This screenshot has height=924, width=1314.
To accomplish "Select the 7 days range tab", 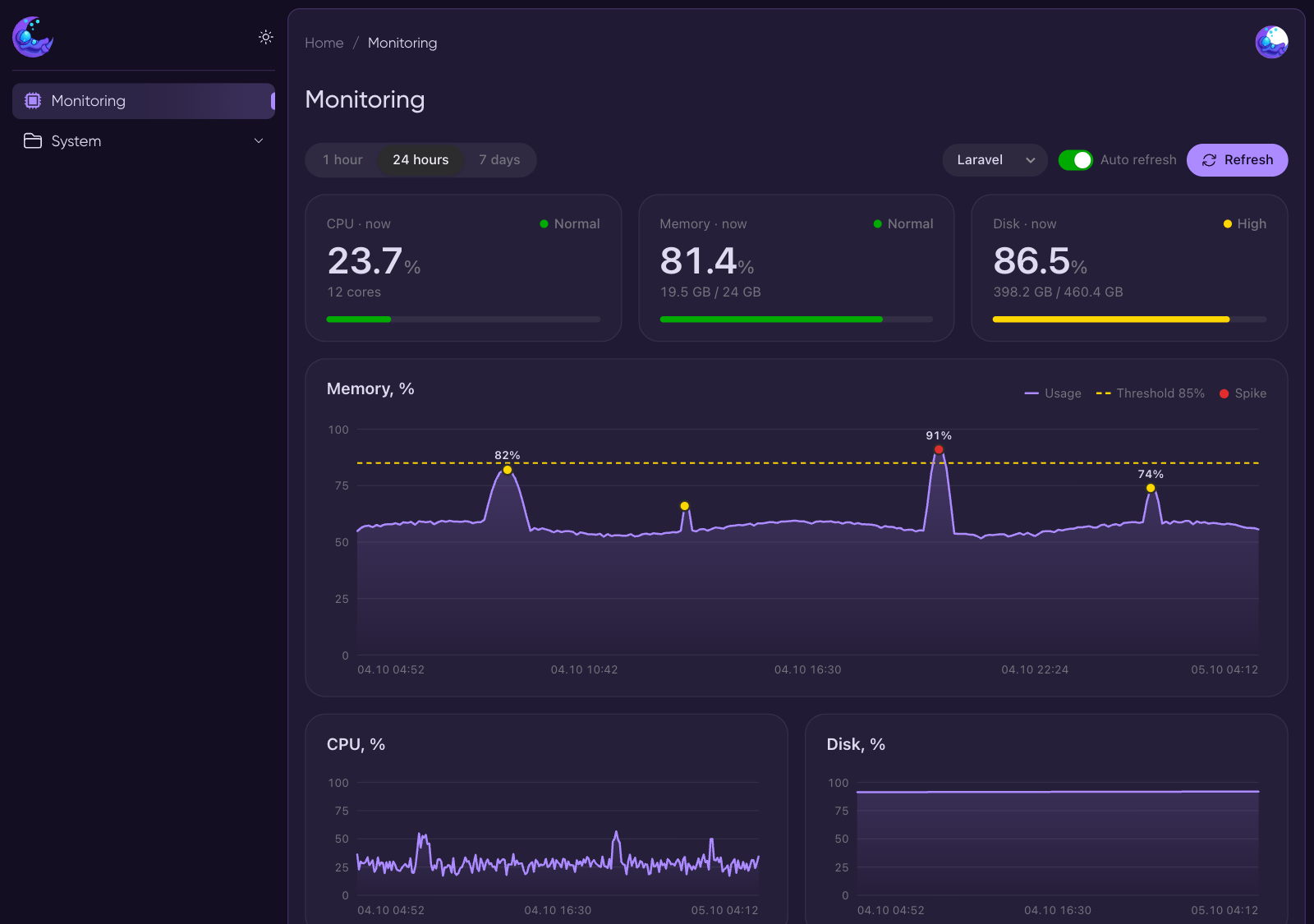I will [499, 160].
